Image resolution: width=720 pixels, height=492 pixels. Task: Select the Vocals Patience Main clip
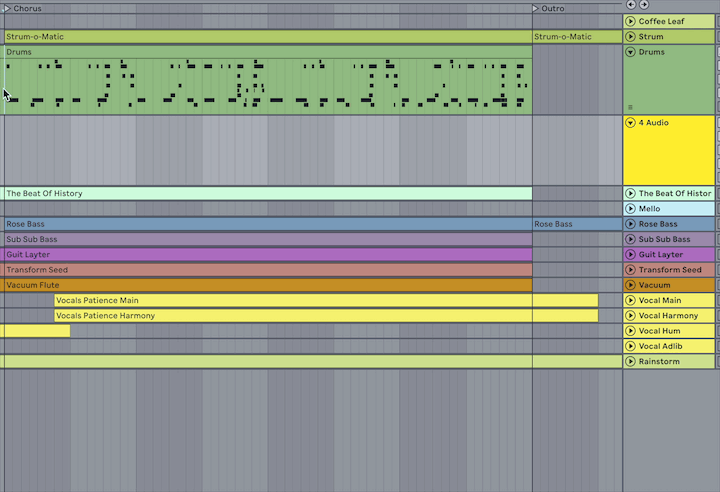(292, 300)
